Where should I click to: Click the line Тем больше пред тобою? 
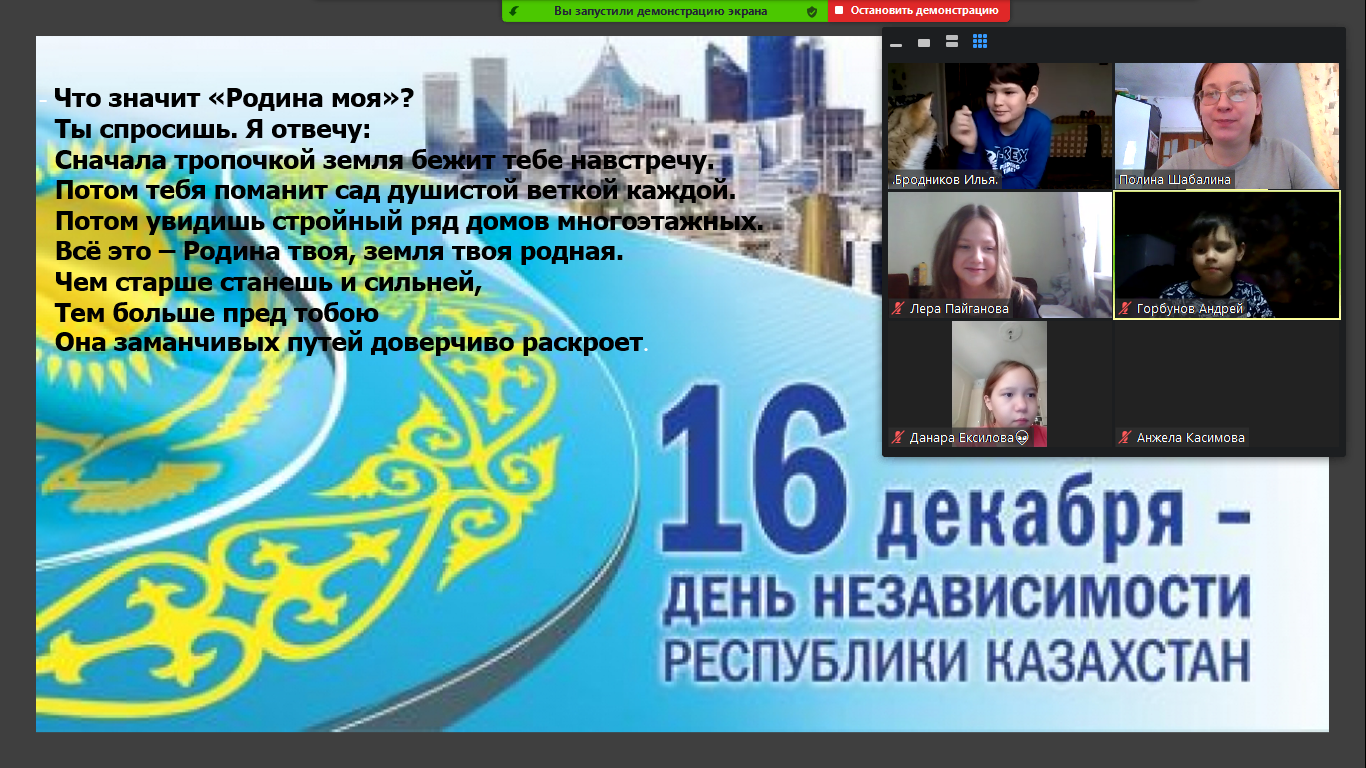(x=215, y=313)
